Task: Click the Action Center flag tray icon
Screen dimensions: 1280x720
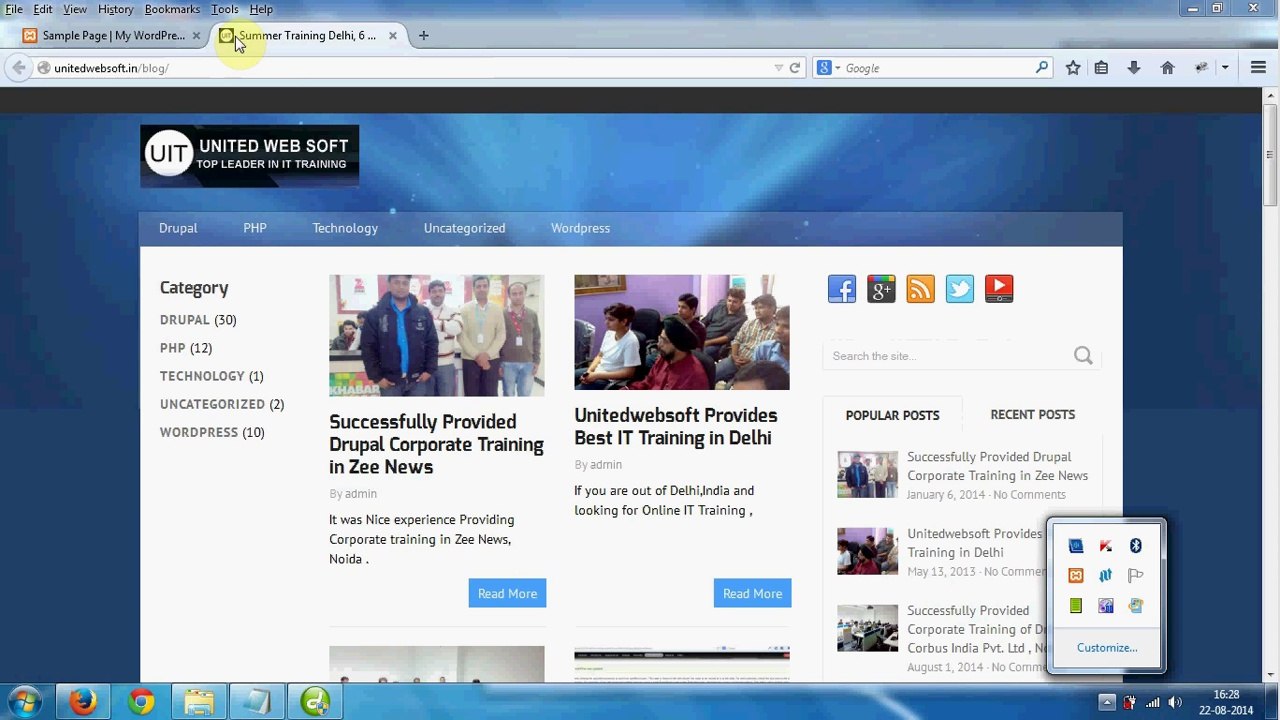Action: click(x=1136, y=575)
